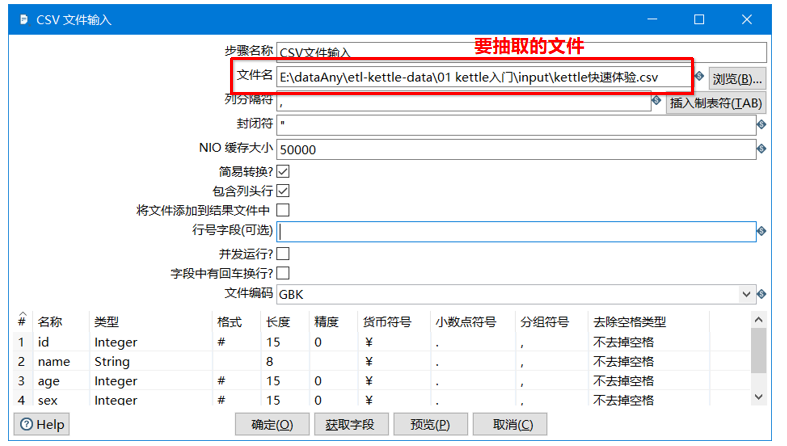Click the Help question mark icon

(27, 424)
